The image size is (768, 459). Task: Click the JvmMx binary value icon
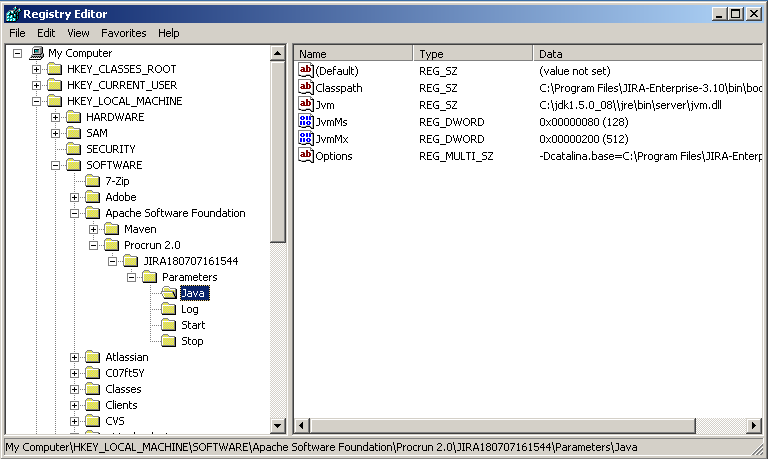306,139
